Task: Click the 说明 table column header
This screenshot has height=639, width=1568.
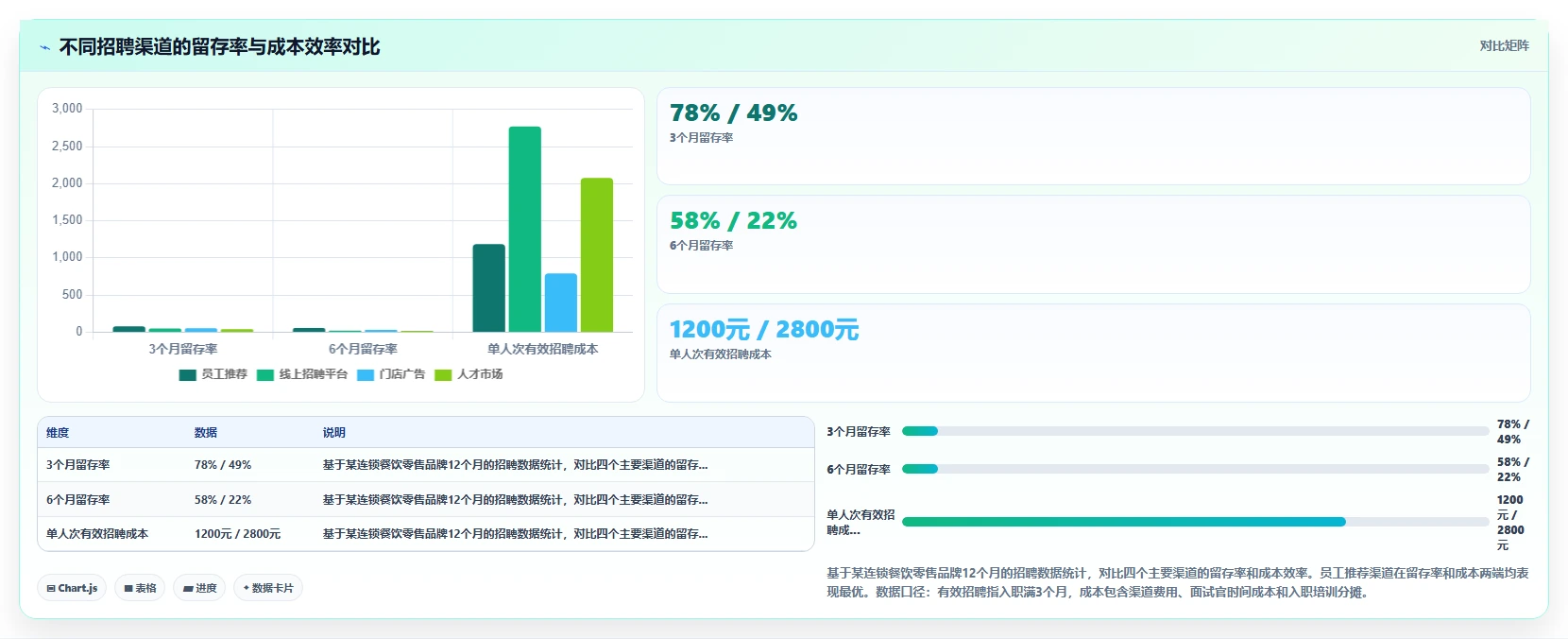Action: [334, 433]
